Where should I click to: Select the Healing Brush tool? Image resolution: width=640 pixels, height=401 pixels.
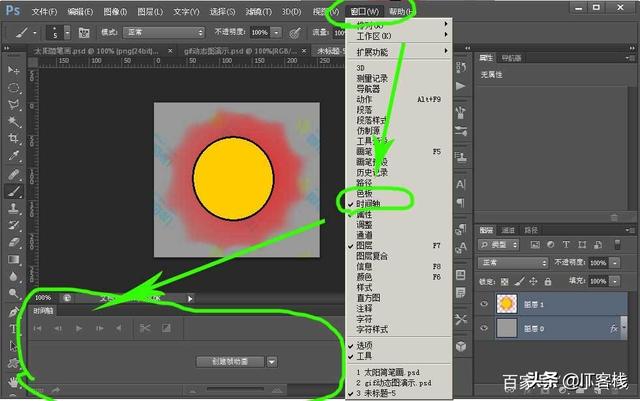tap(13, 174)
